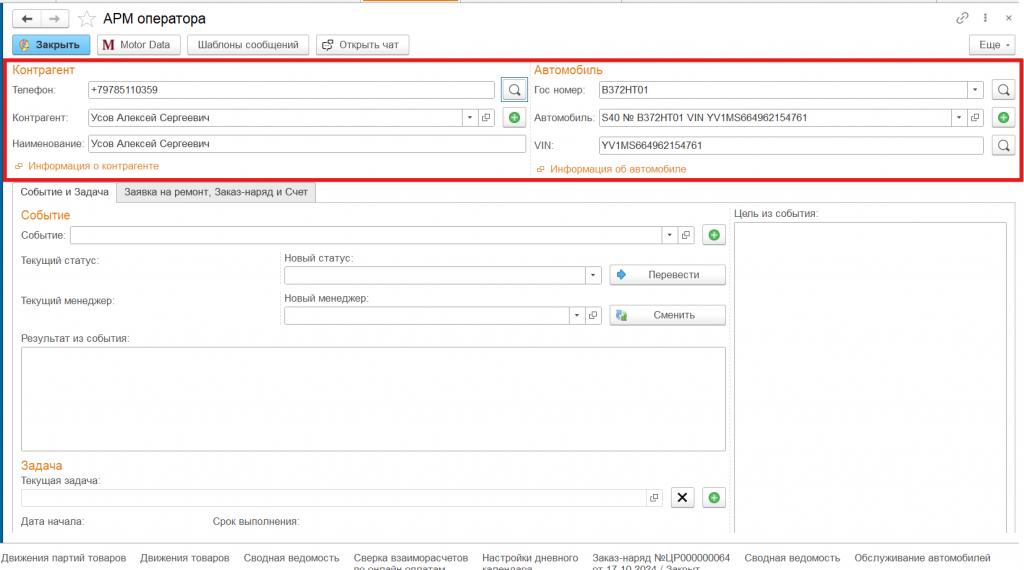Copy link using the chain icon
Screen dimensions: 1024x570
click(x=963, y=18)
